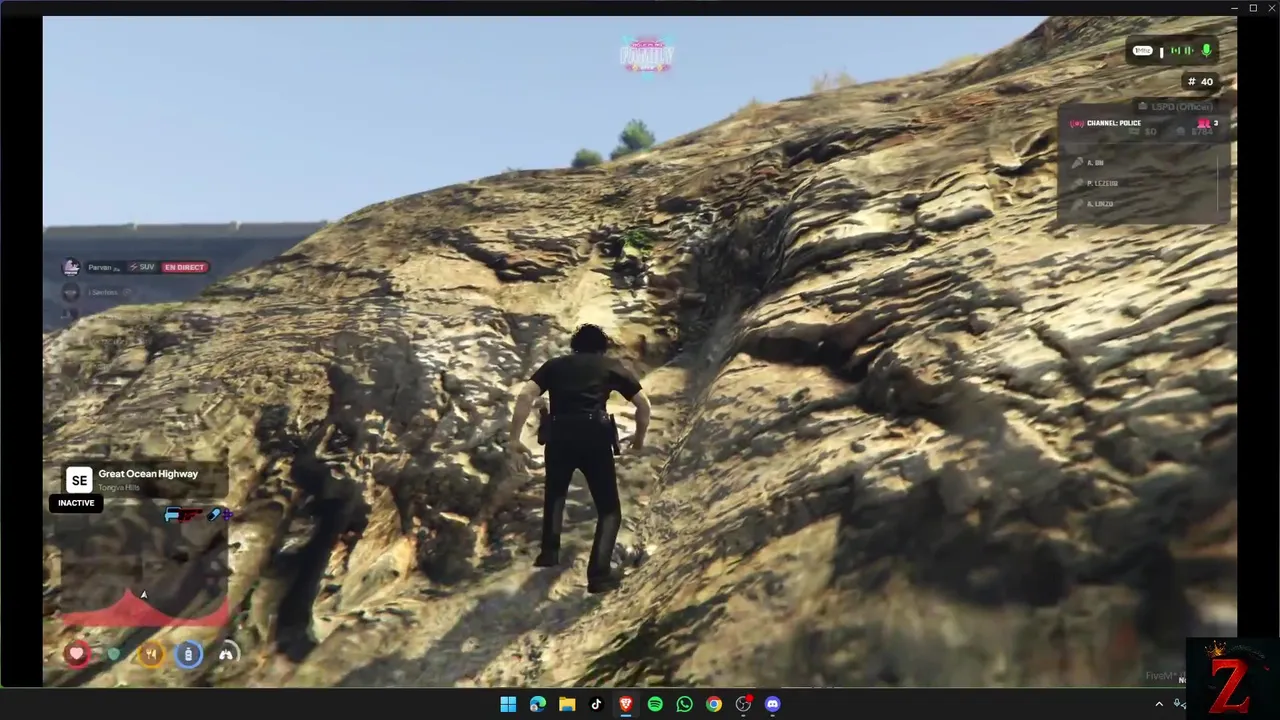This screenshot has width=1280, height=720.
Task: Open Google Chrome from the taskbar
Action: click(714, 704)
